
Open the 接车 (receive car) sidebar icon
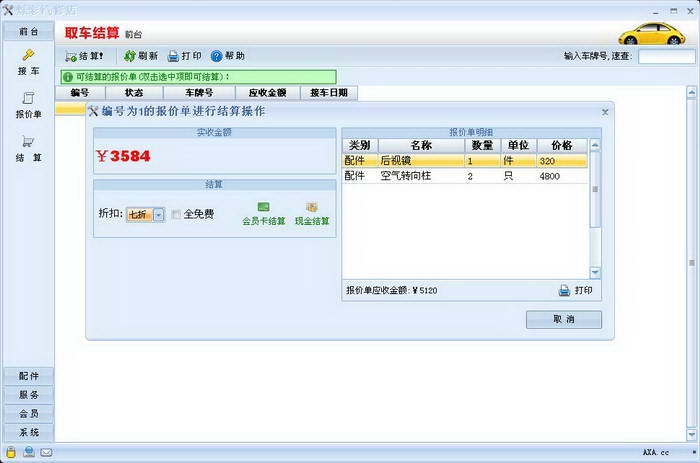pos(29,62)
